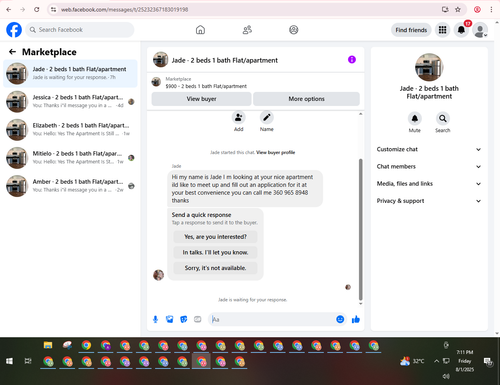Click the Mute bell icon in info panel
The image size is (500, 385).
click(415, 118)
